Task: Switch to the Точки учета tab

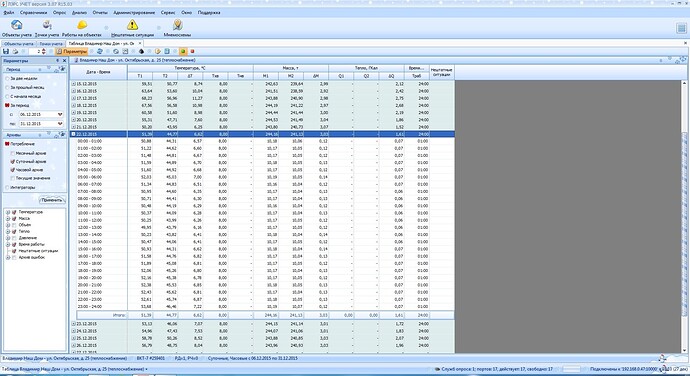Action: coord(51,44)
